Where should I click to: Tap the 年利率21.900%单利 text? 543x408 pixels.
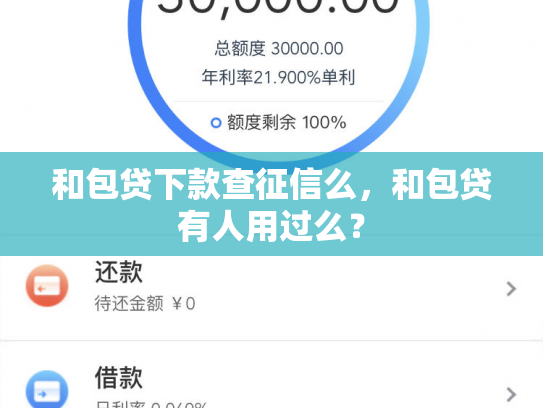pyautogui.click(x=278, y=77)
